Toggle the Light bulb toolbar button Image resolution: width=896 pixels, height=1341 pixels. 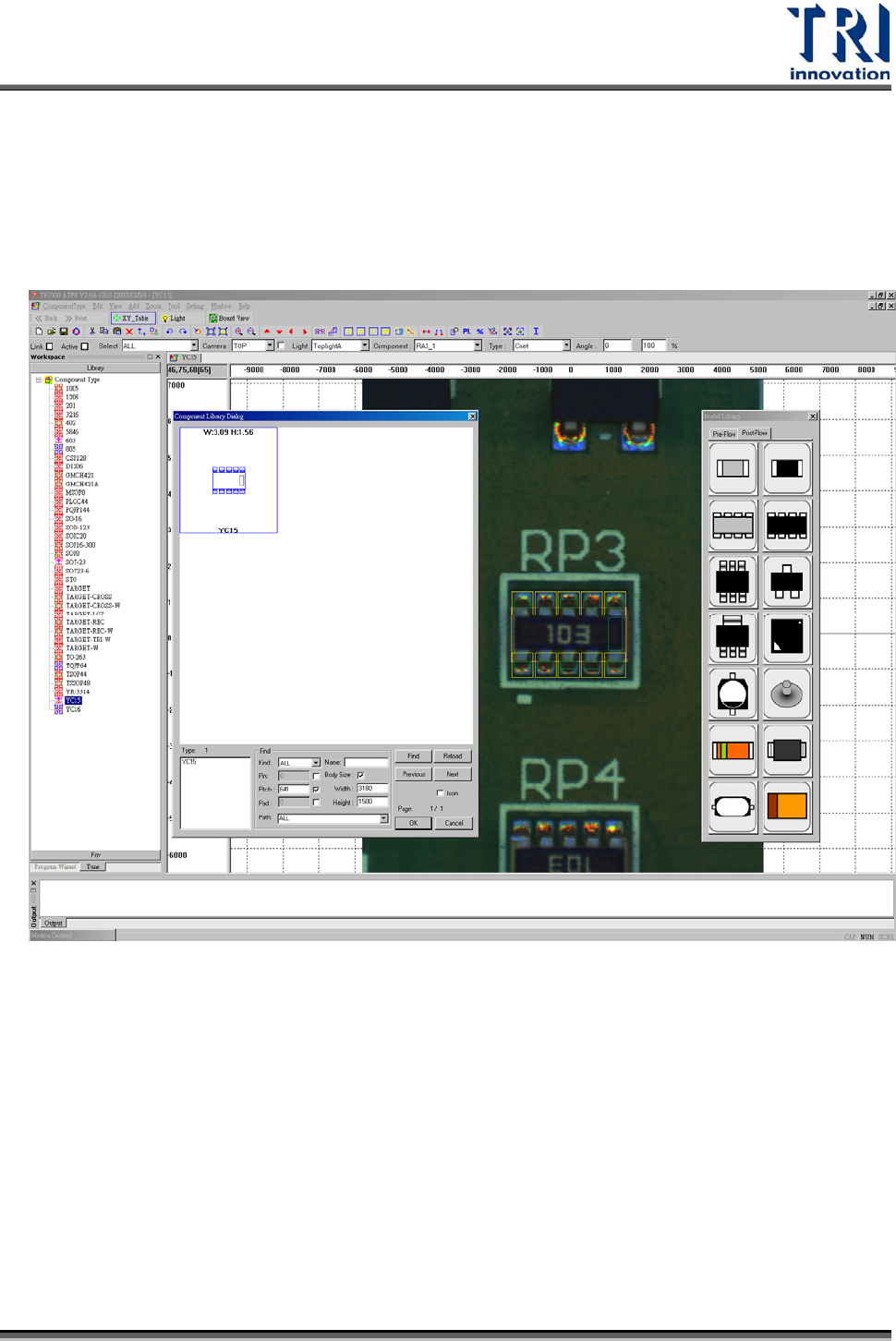[x=174, y=318]
